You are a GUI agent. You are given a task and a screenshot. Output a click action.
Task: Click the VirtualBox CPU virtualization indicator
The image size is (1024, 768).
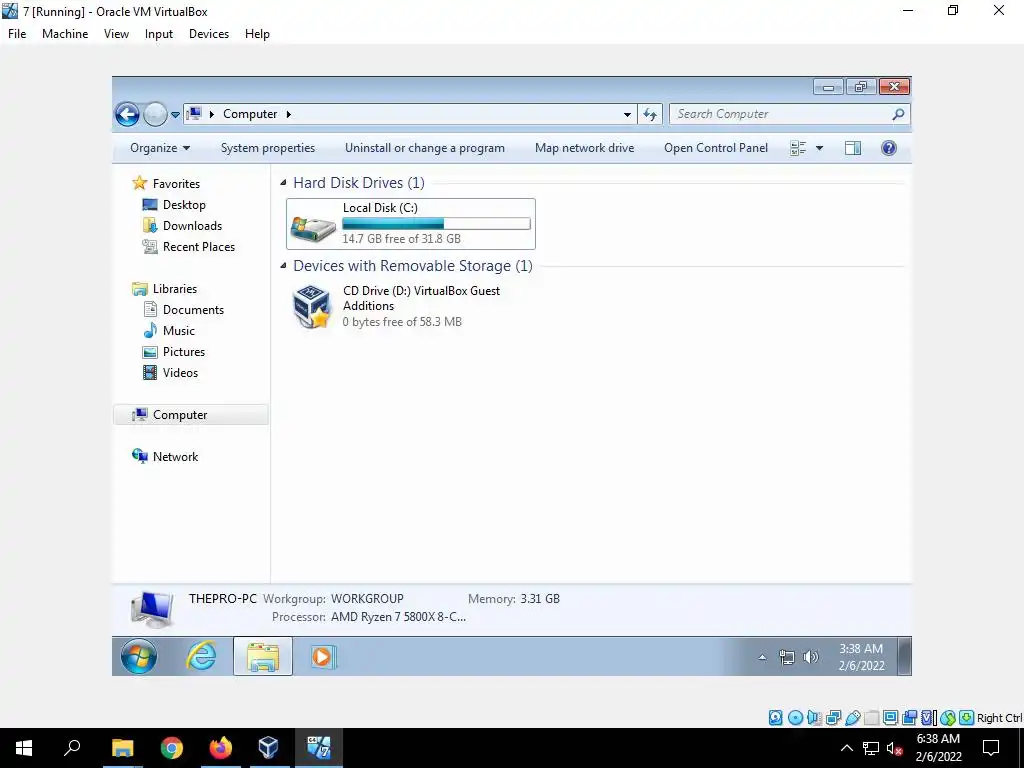point(929,718)
